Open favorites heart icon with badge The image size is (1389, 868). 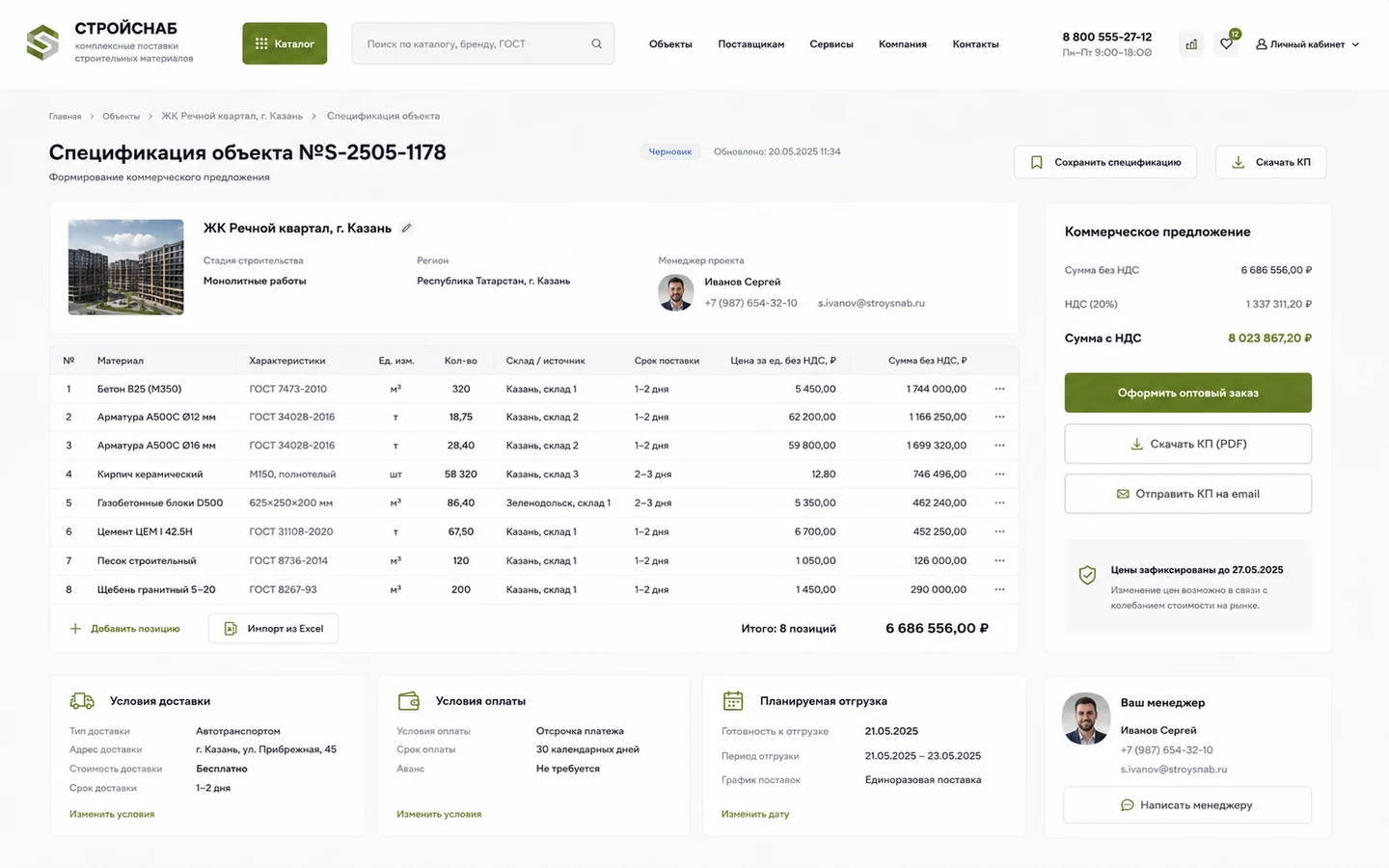(x=1226, y=44)
